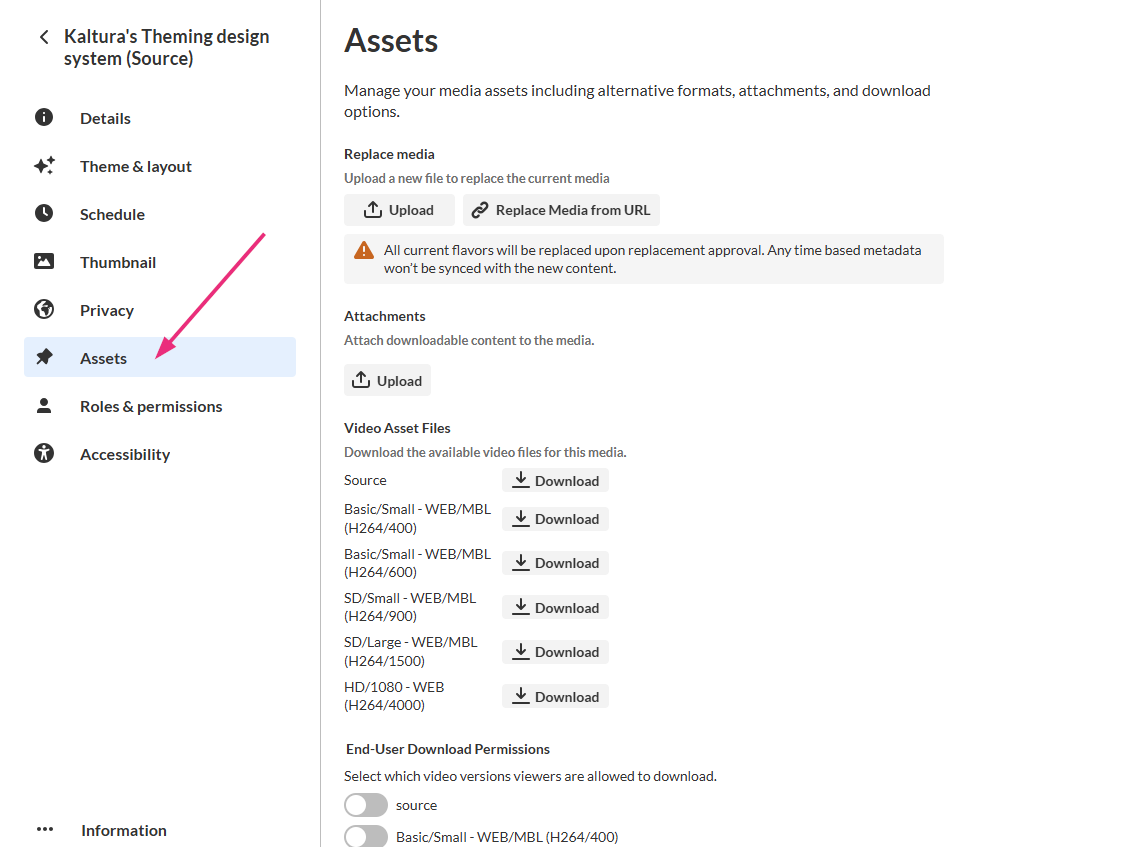
Task: Click the Schedule clock icon
Action: coord(44,213)
